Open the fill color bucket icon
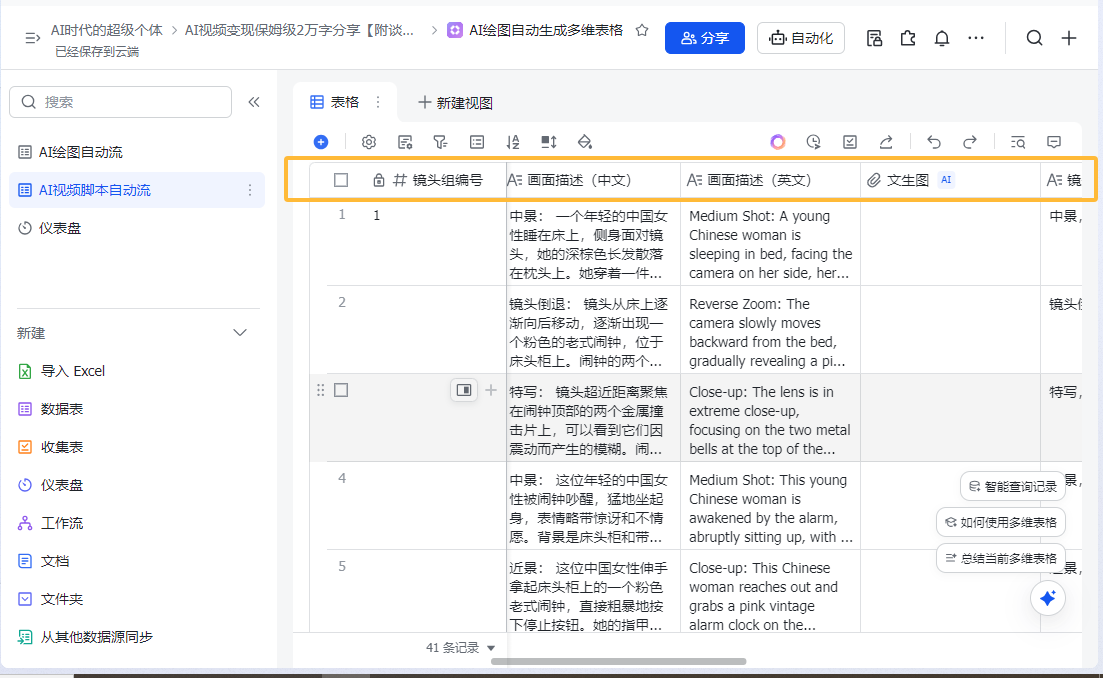The height and width of the screenshot is (678, 1103). pyautogui.click(x=585, y=142)
